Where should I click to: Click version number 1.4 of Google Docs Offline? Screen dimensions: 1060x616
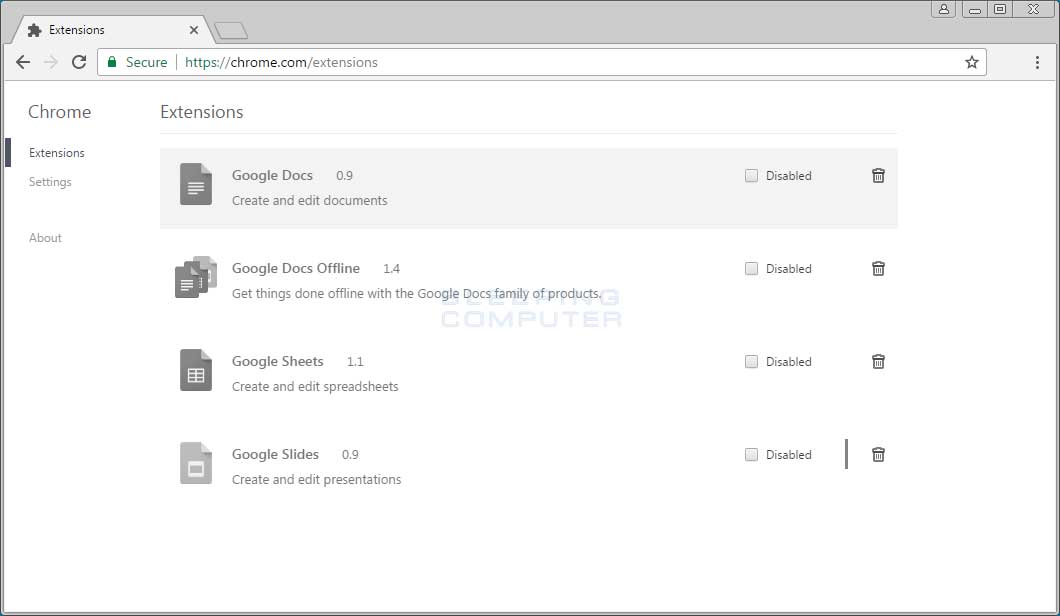click(x=391, y=269)
